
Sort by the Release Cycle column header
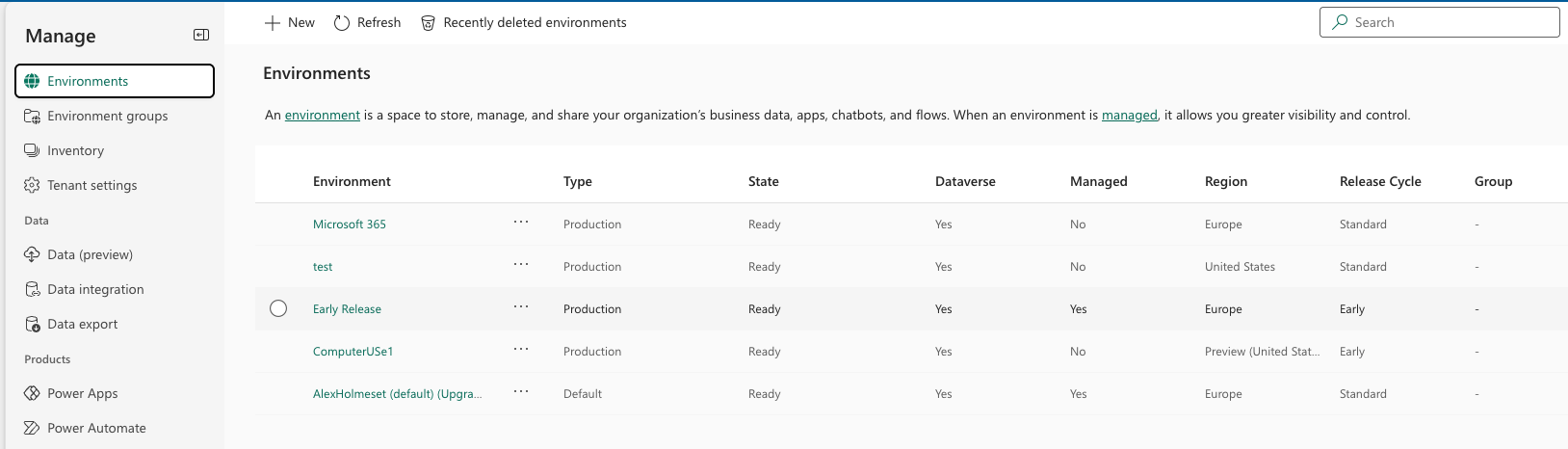(1379, 181)
